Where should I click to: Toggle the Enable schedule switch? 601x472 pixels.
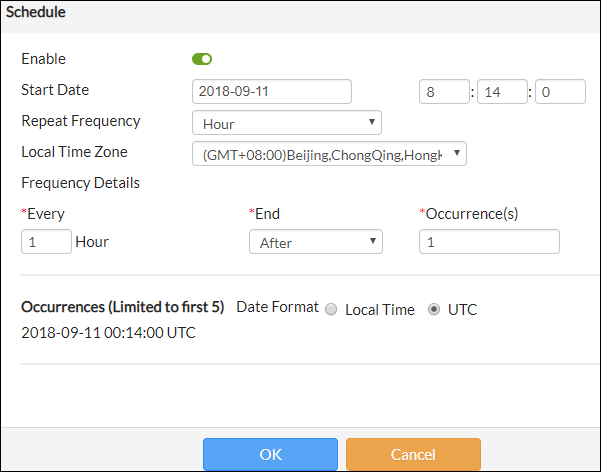tap(202, 59)
